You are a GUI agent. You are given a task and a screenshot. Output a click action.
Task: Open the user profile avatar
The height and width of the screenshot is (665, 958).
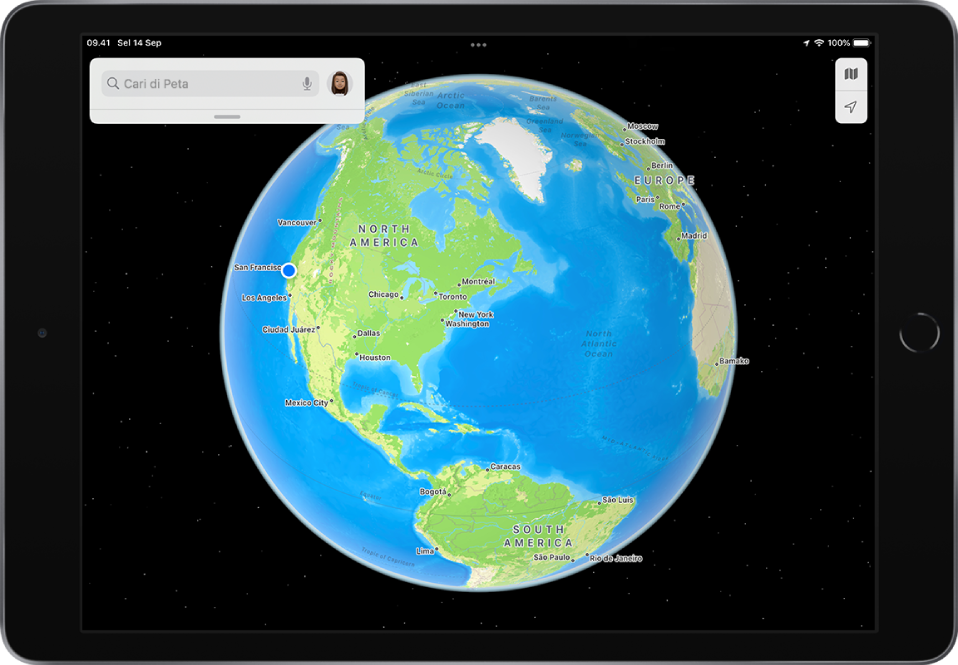[340, 84]
